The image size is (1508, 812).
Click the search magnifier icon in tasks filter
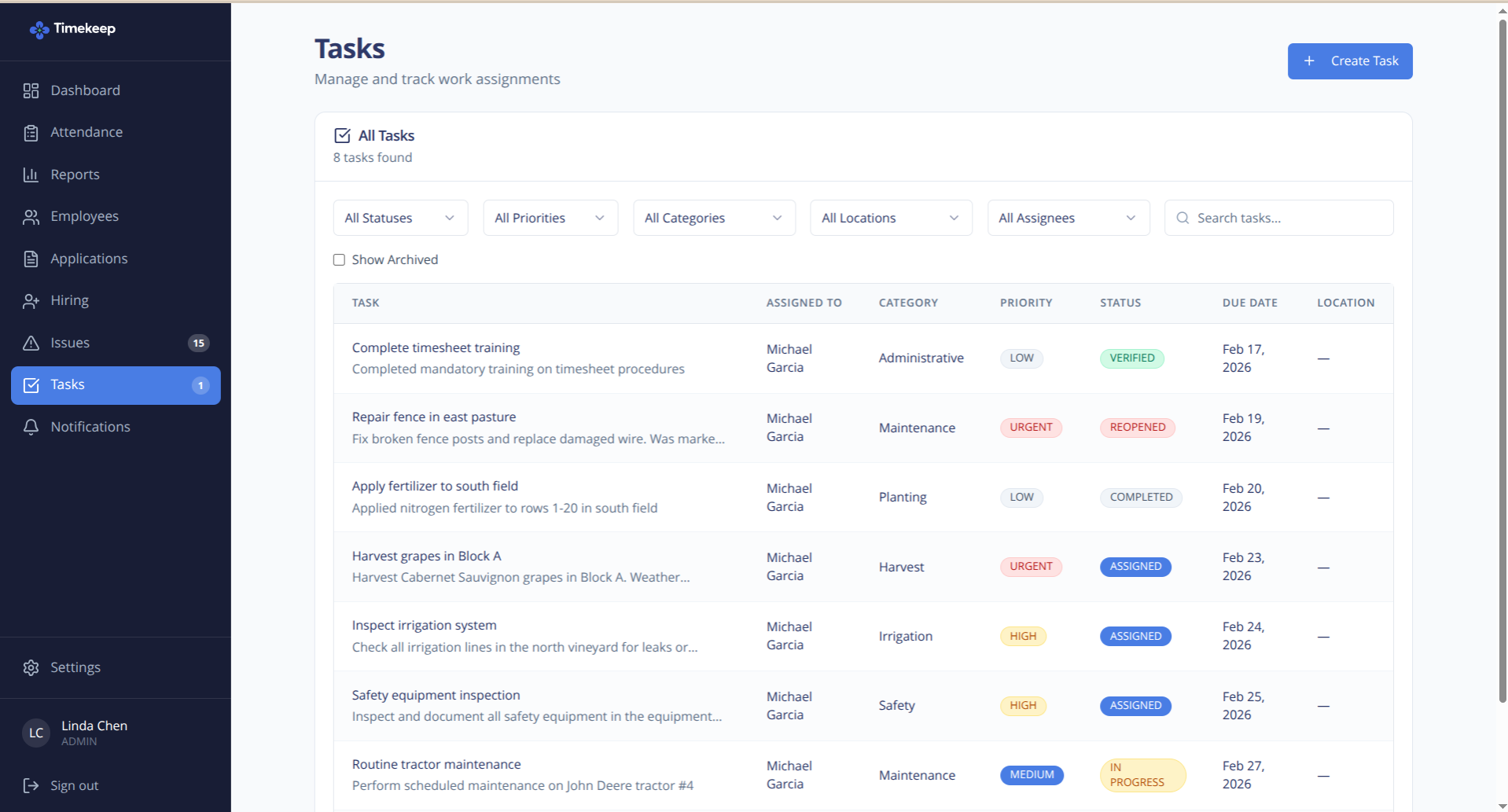click(1182, 218)
